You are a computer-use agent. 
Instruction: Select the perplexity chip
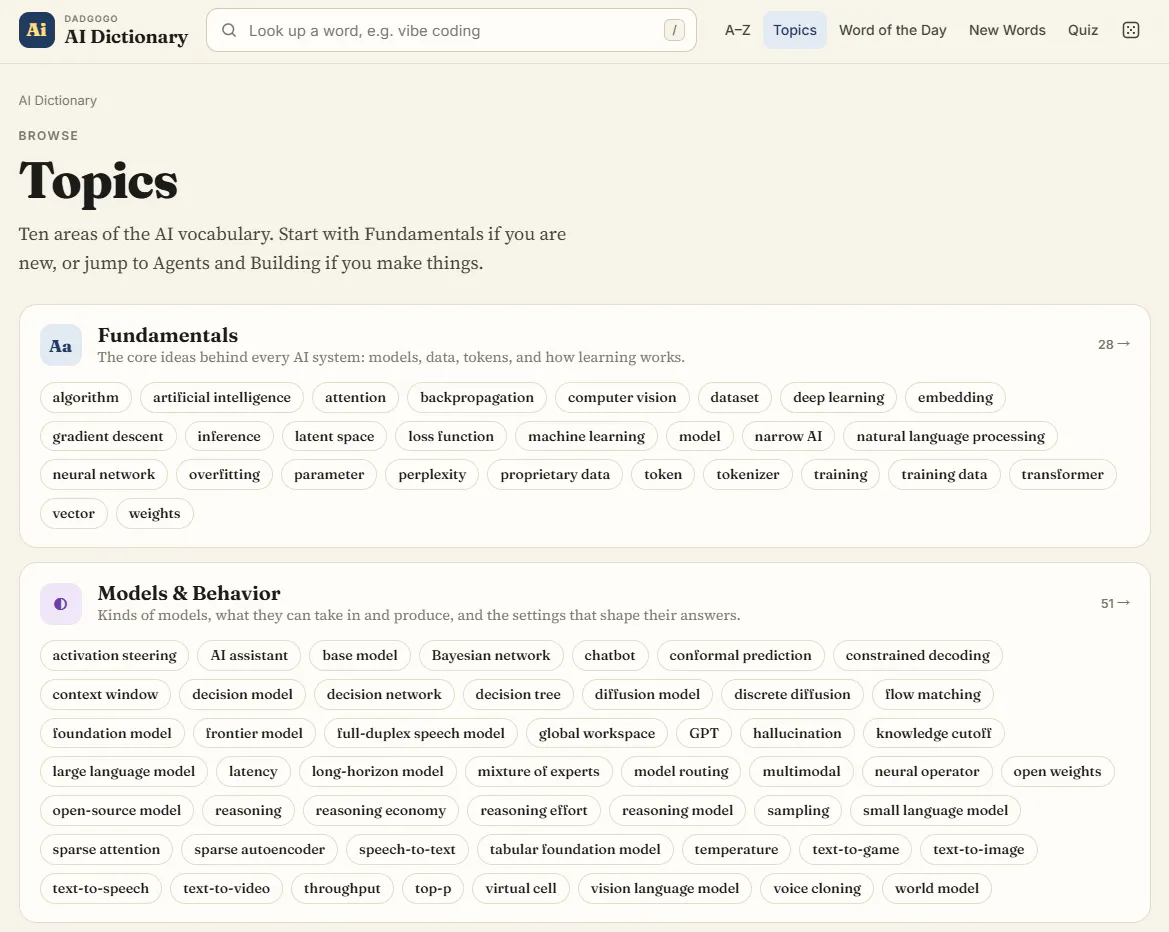click(x=432, y=474)
